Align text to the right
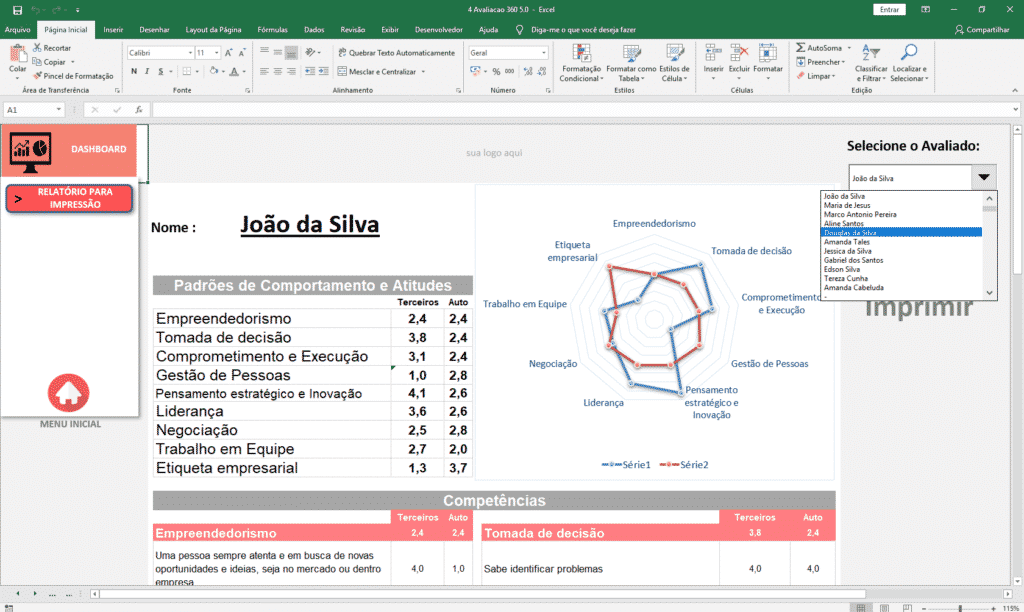Viewport: 1024px width, 612px height. coord(291,71)
